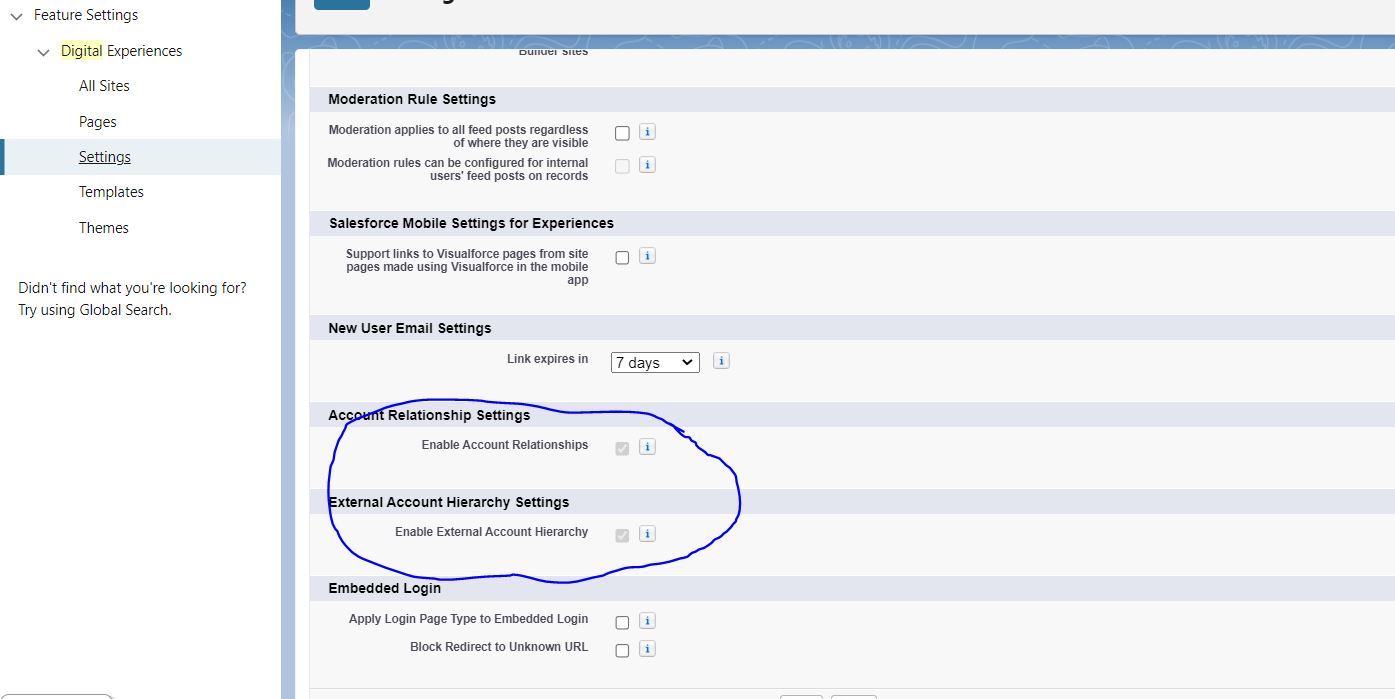Open All Sites in setup sidebar
The image size is (1395, 699).
point(104,86)
